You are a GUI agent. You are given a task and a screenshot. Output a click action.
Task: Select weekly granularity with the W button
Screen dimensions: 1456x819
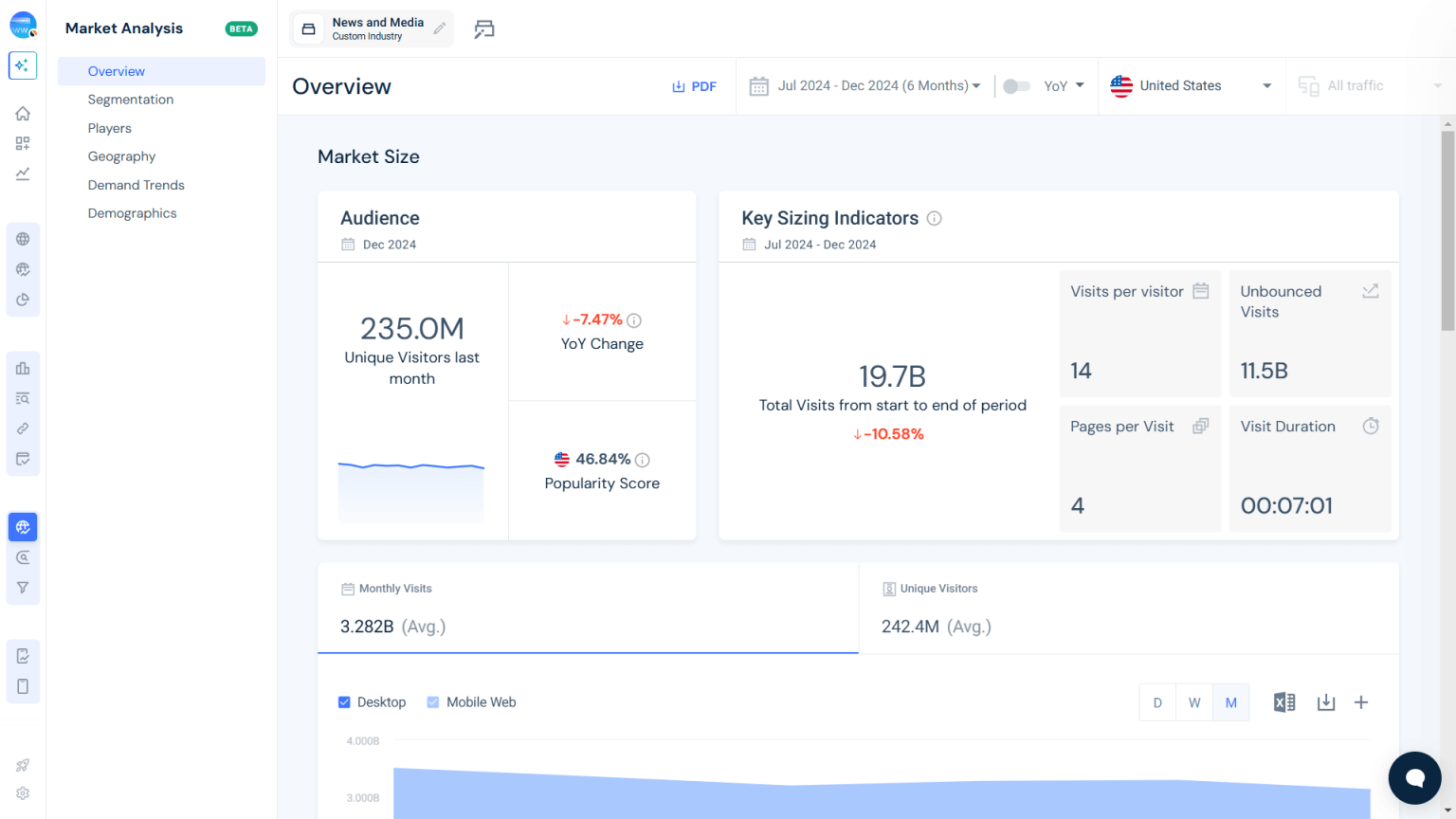pyautogui.click(x=1194, y=701)
